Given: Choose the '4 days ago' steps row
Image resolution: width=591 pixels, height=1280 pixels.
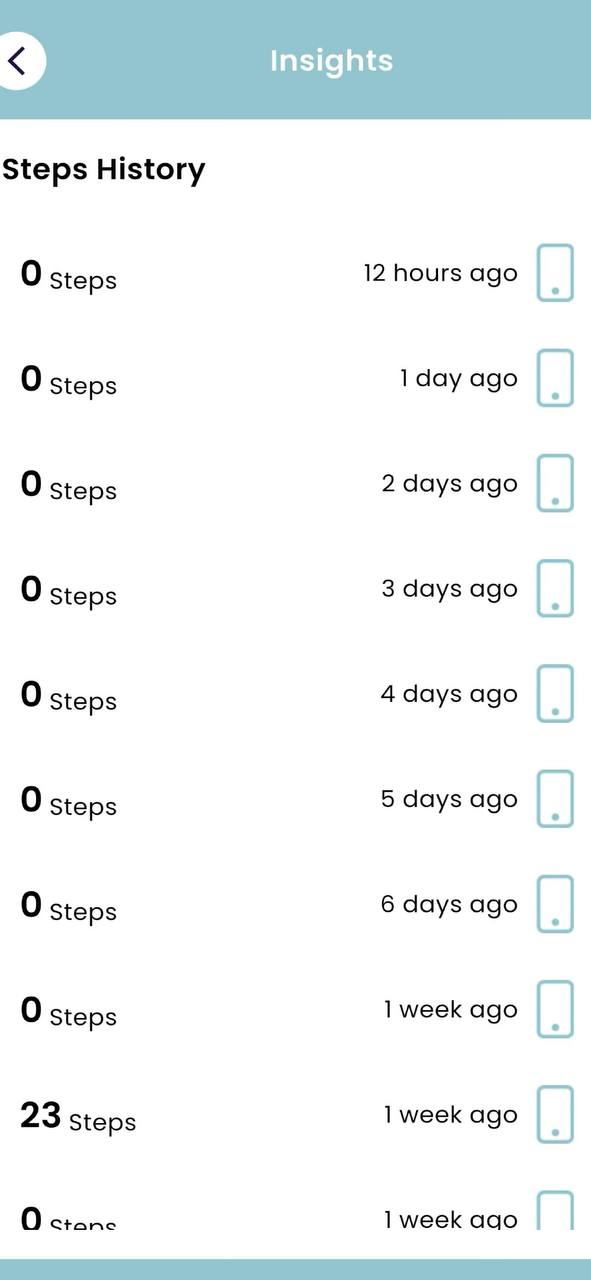Looking at the screenshot, I should [295, 693].
